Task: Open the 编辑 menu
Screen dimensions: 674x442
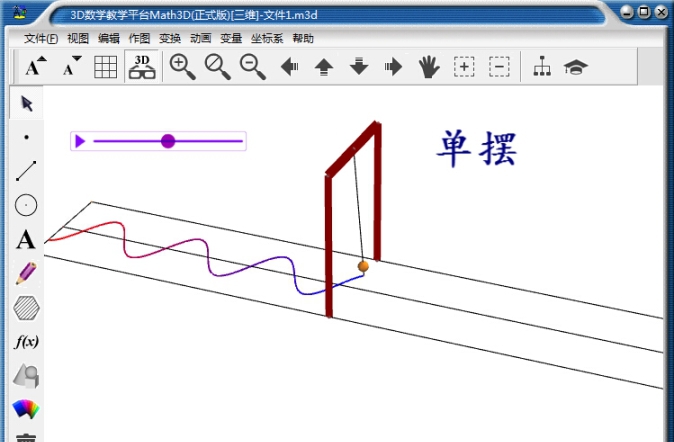Action: [x=109, y=39]
